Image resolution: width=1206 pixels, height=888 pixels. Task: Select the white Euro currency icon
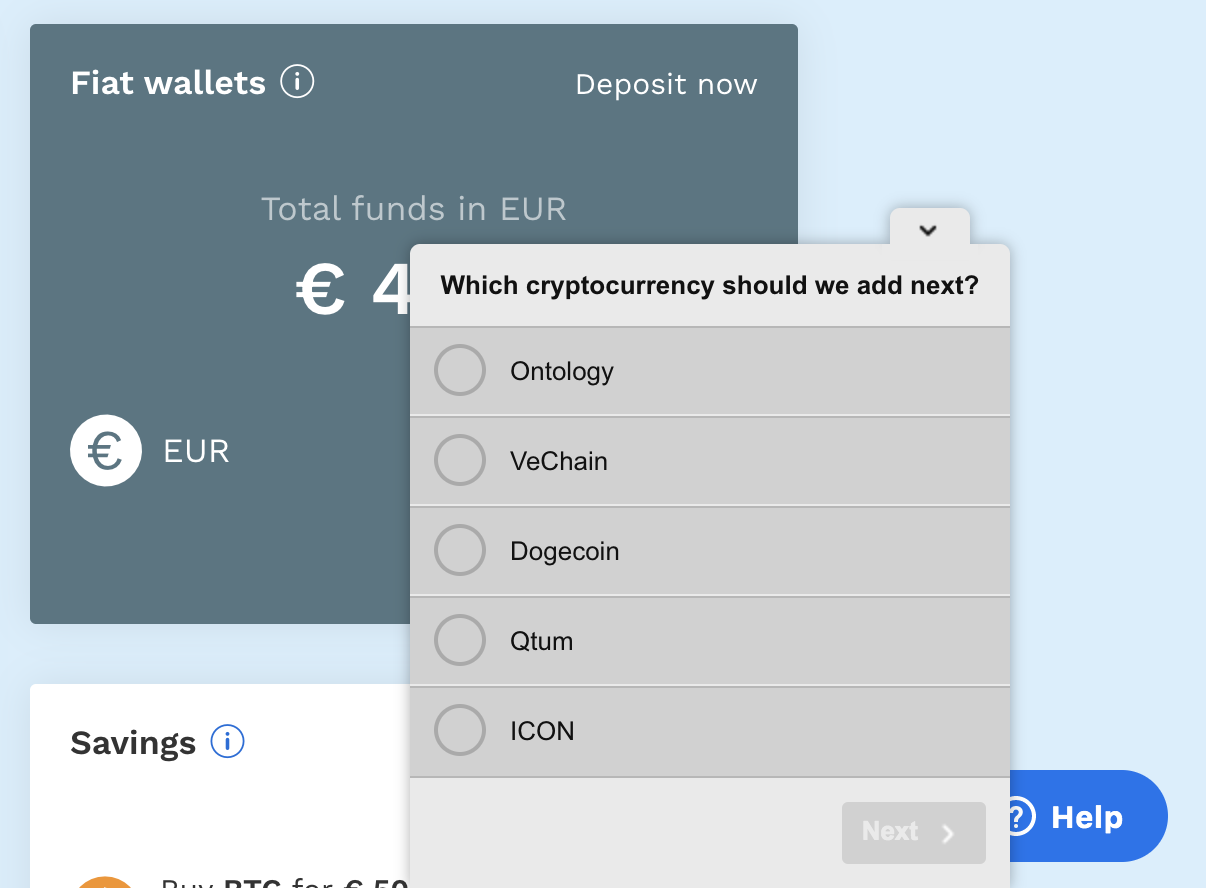click(106, 451)
